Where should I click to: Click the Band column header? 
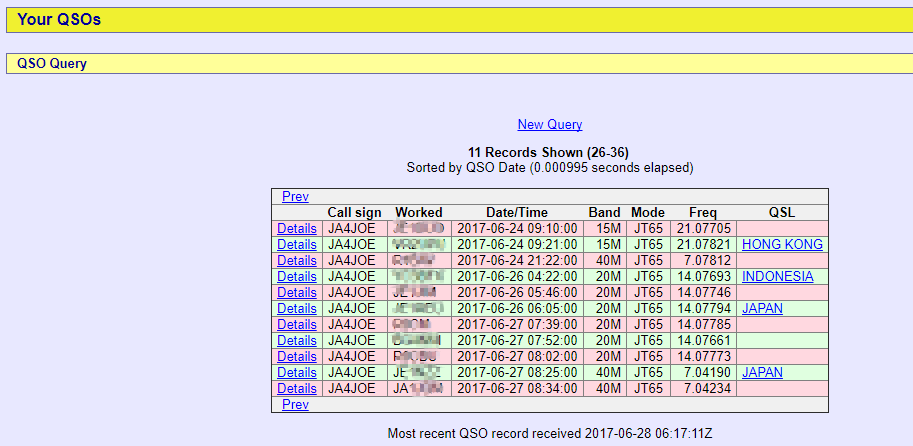[x=604, y=213]
